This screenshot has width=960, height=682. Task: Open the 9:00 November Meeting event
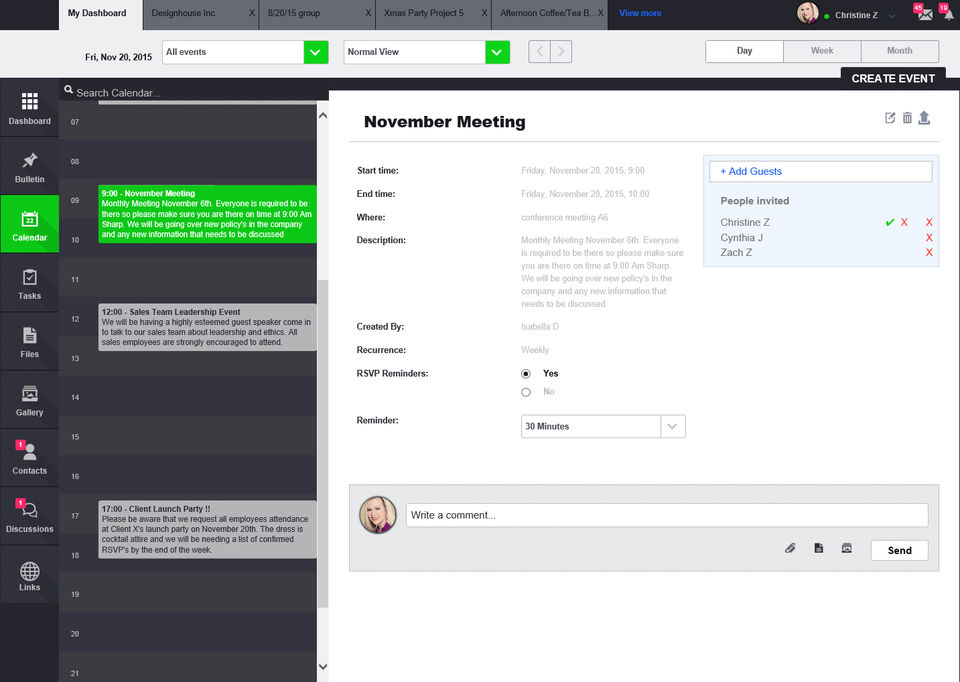[208, 214]
